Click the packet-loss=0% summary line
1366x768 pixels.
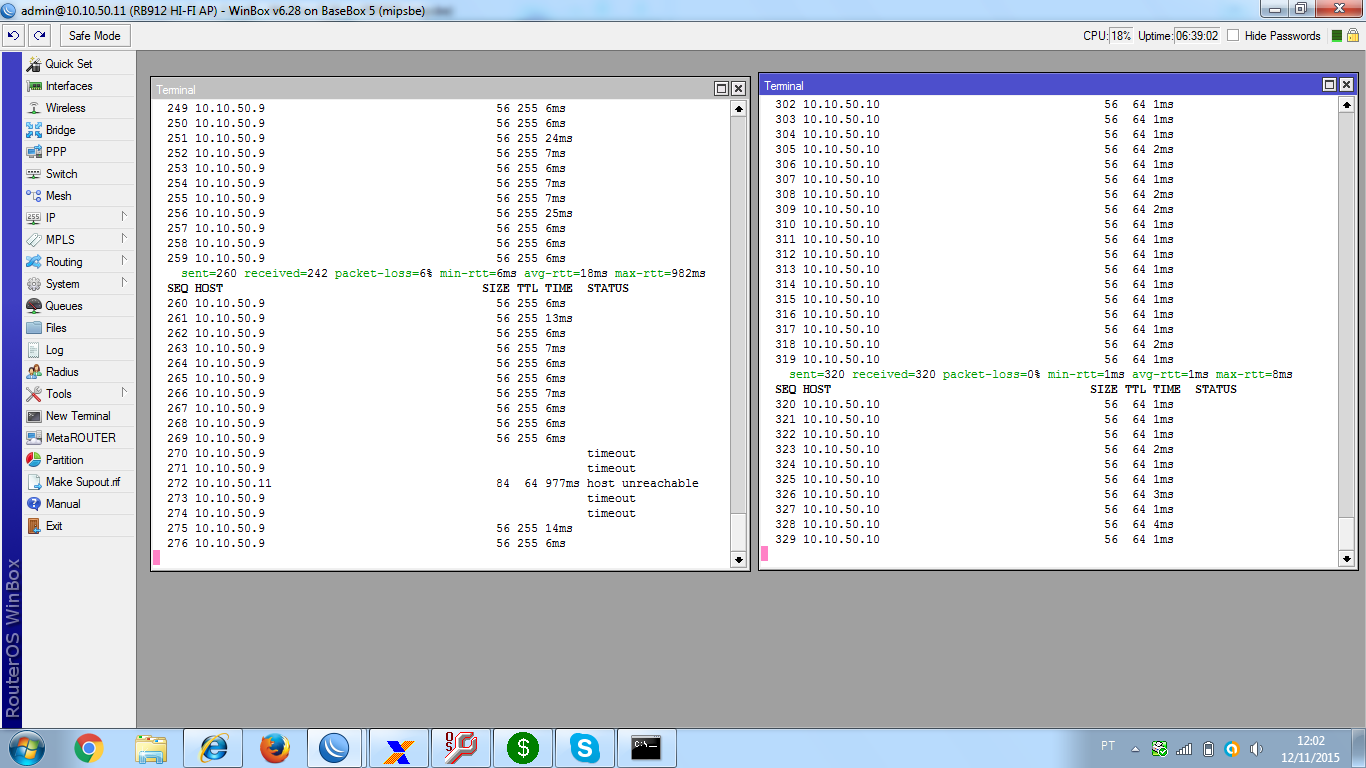[1041, 374]
